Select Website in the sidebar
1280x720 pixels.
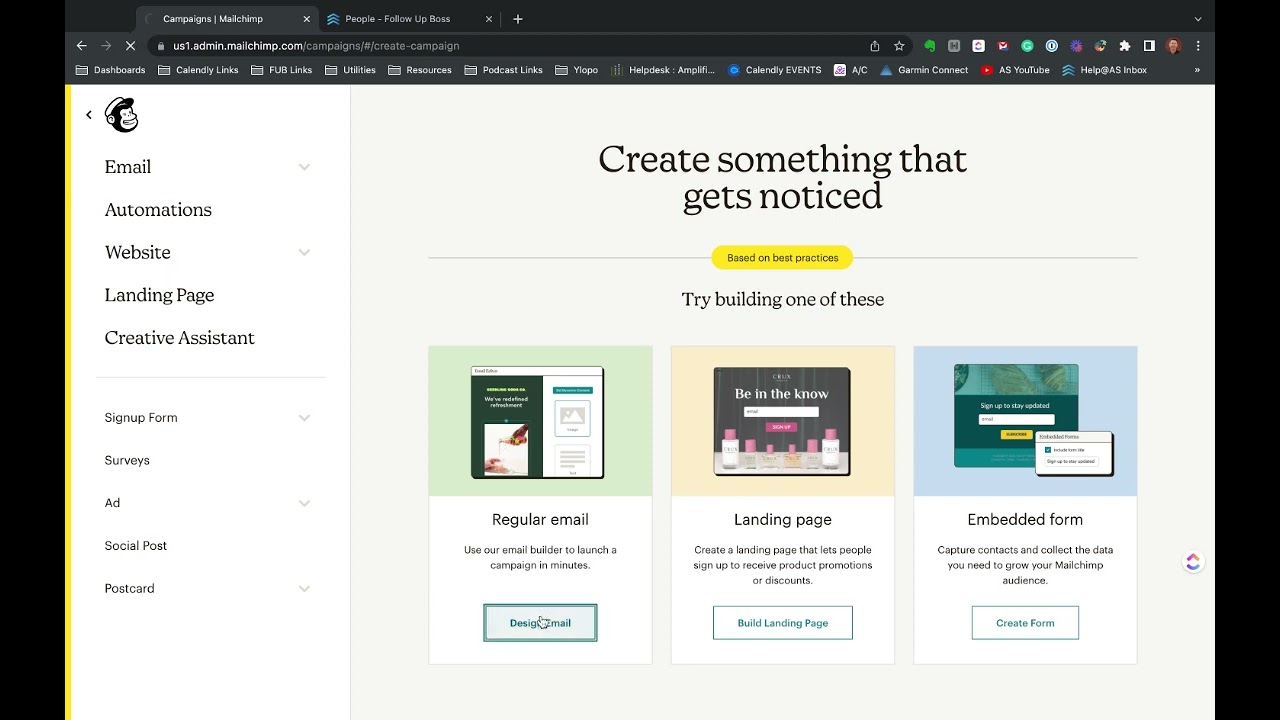pyautogui.click(x=137, y=252)
